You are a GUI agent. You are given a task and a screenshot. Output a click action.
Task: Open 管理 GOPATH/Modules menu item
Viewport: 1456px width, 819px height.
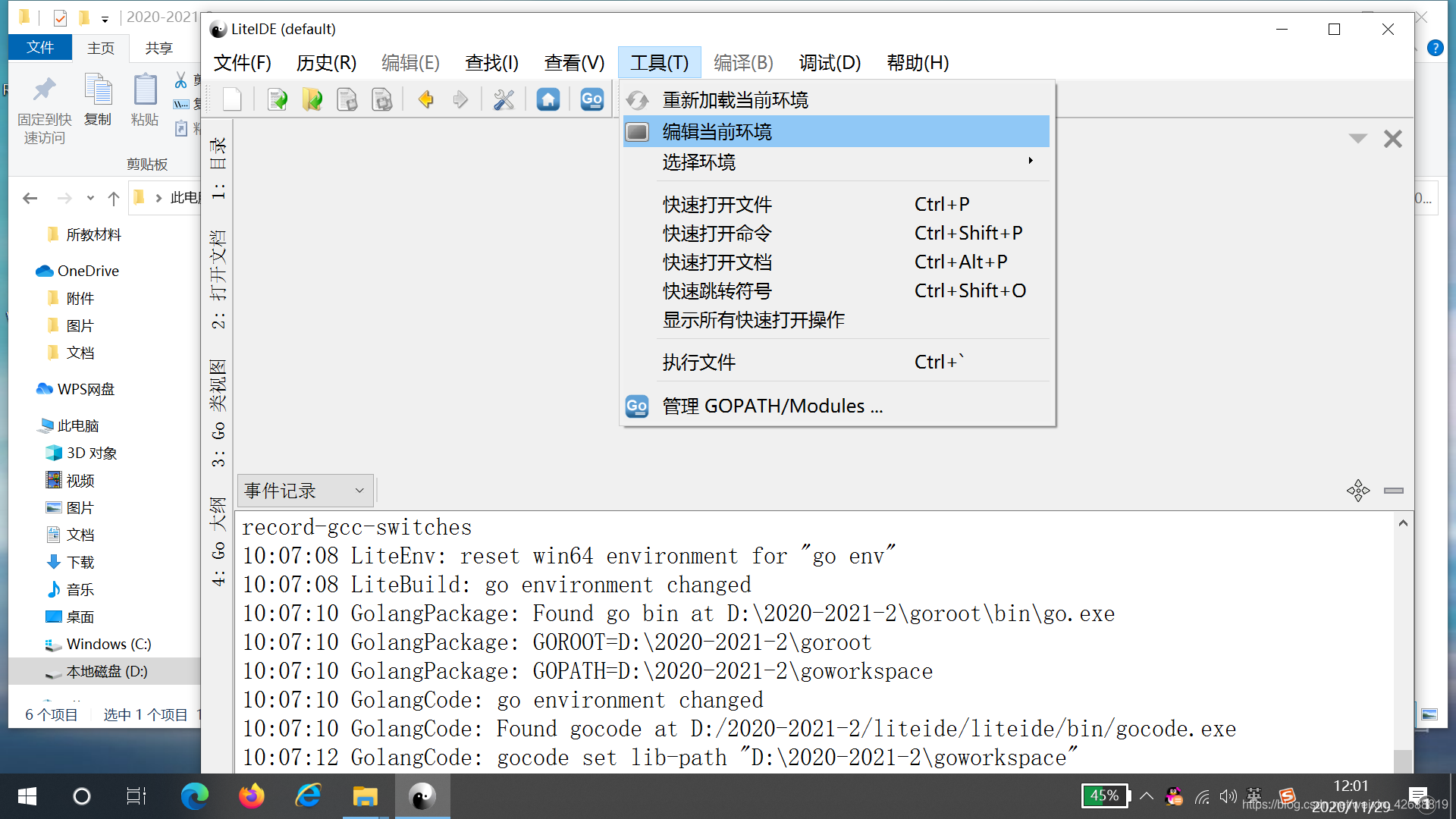point(836,406)
